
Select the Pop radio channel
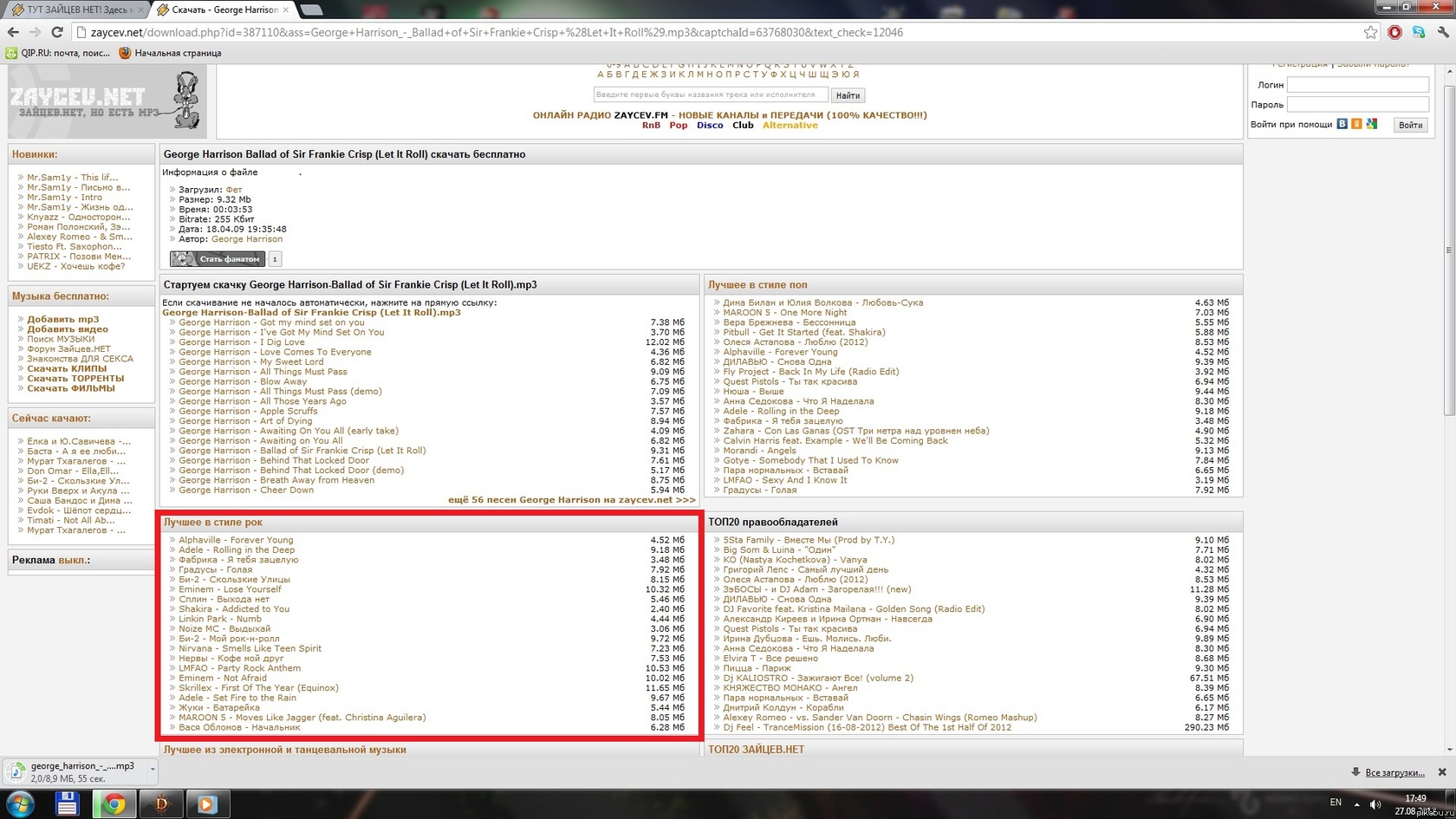(x=679, y=126)
